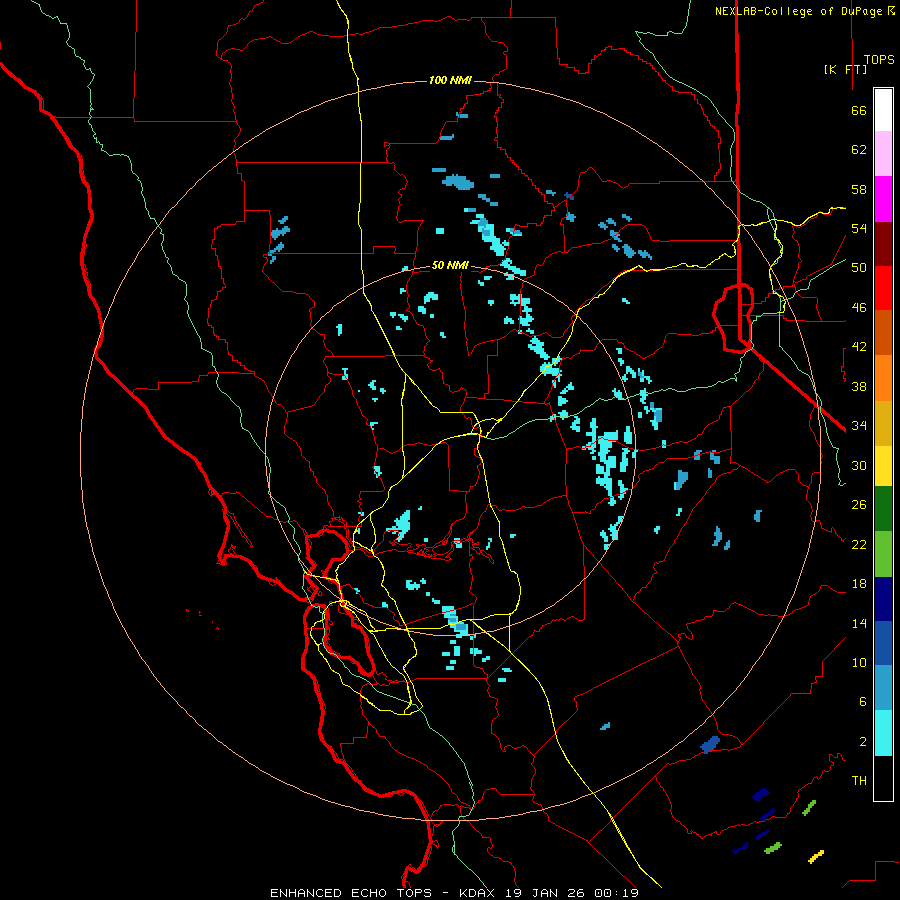This screenshot has width=900, height=900.
Task: Click the legend value '18'
Action: point(859,584)
